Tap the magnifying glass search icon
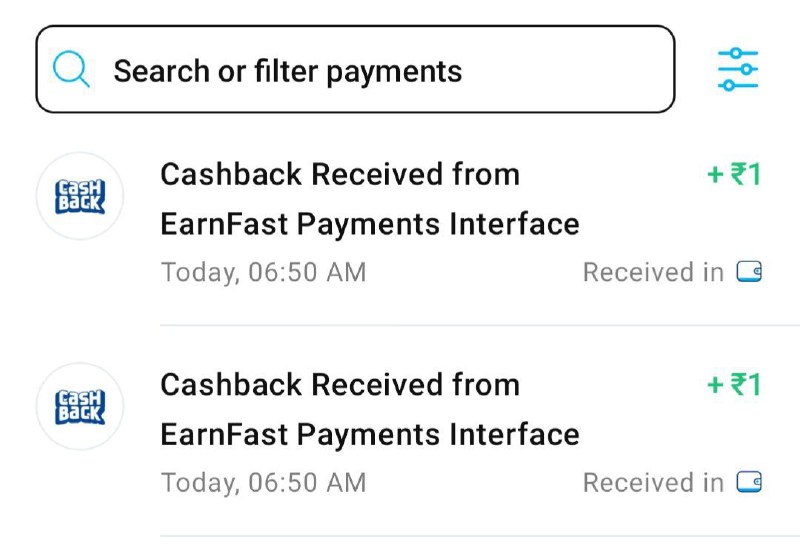This screenshot has height=554, width=800. 71,69
